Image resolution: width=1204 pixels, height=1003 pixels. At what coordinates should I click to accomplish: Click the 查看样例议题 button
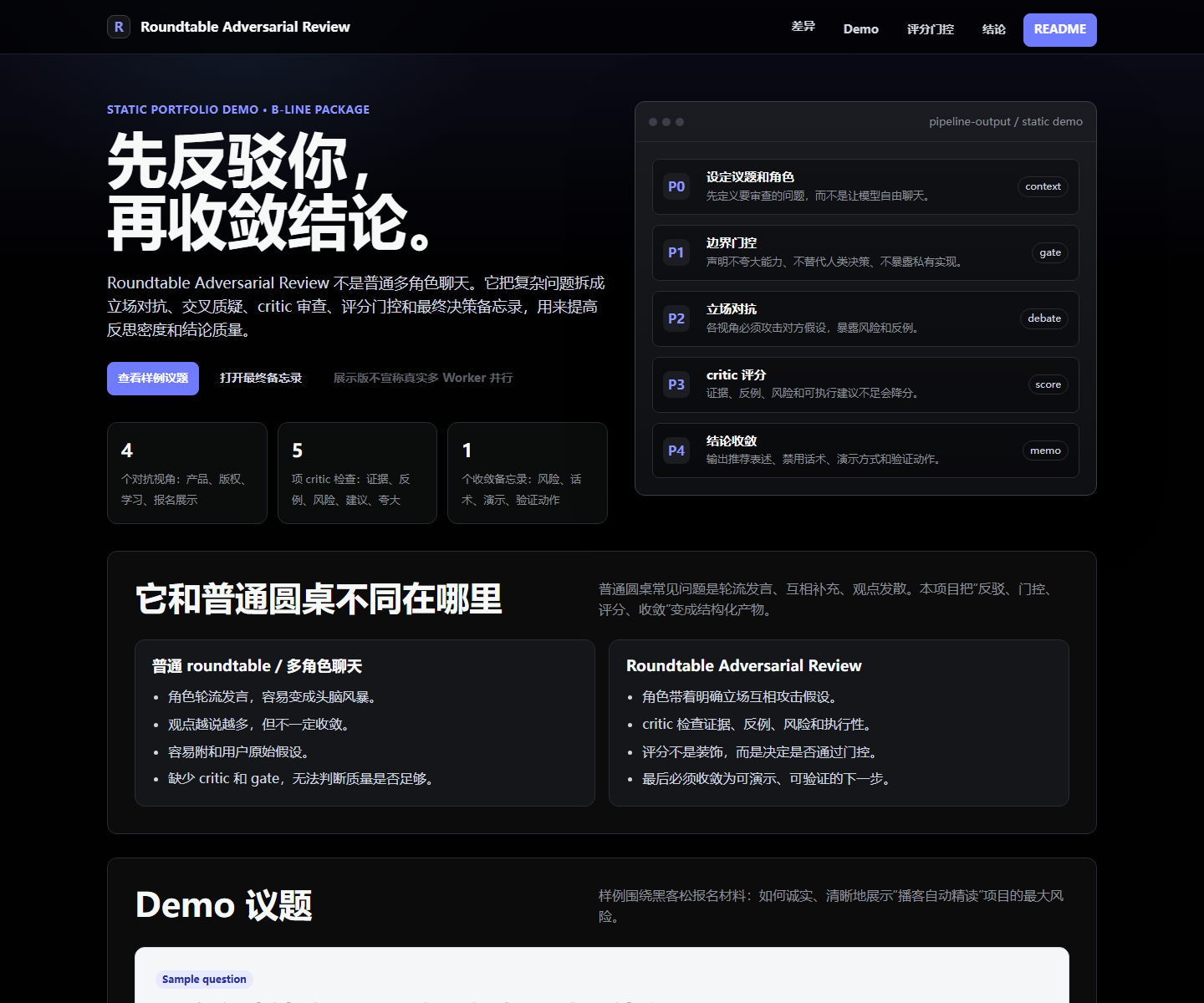[x=153, y=379]
